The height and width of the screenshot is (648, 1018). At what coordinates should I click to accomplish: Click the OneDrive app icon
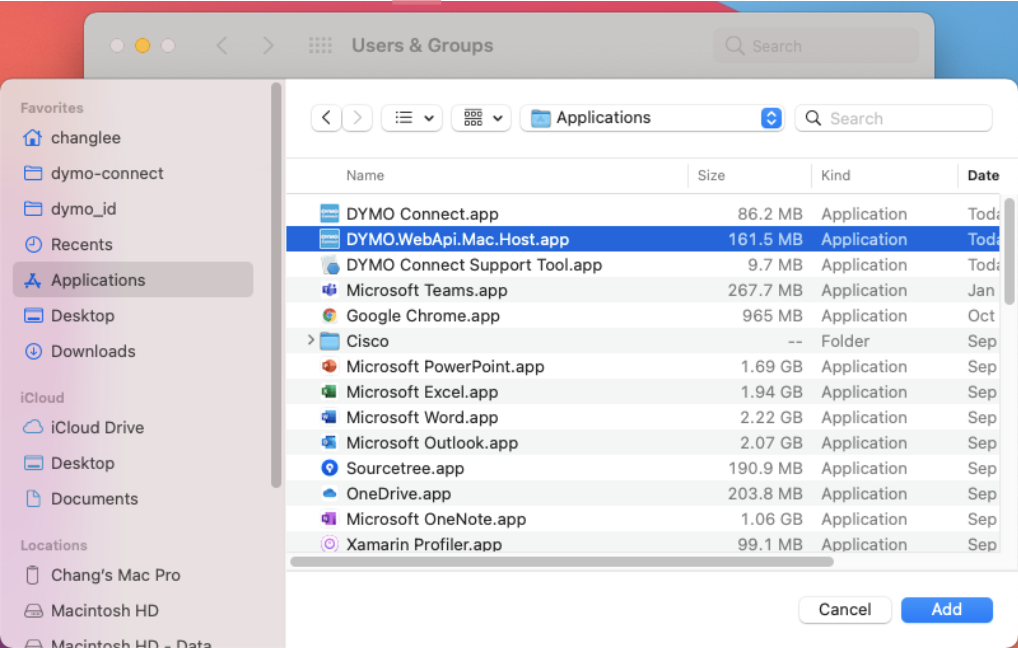(329, 493)
